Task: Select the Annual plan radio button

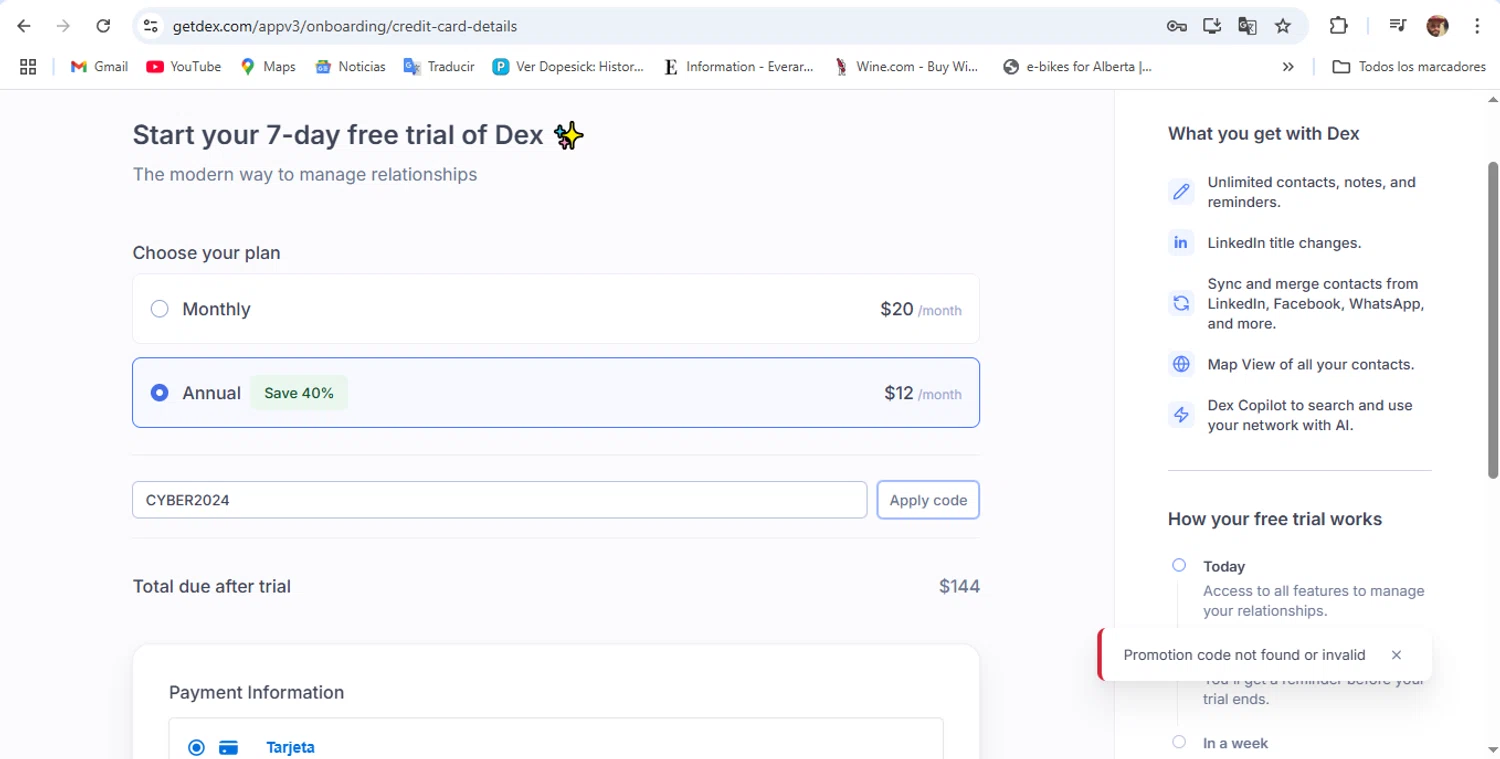Action: (x=159, y=393)
